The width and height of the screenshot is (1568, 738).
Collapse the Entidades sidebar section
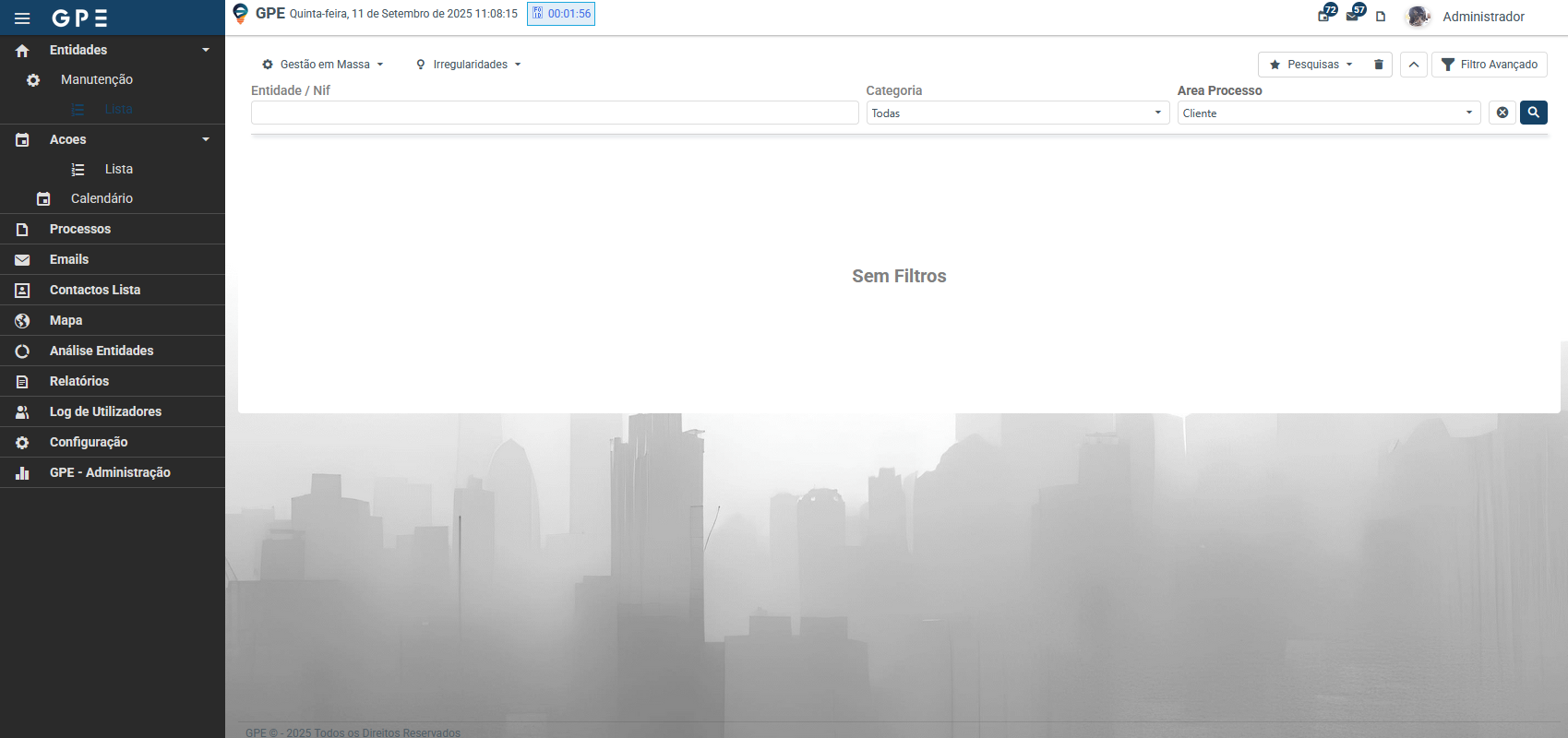(x=205, y=50)
